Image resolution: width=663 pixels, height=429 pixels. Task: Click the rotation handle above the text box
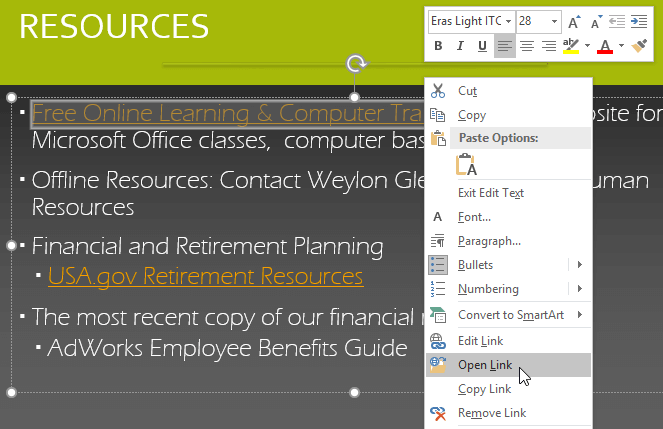(356, 64)
